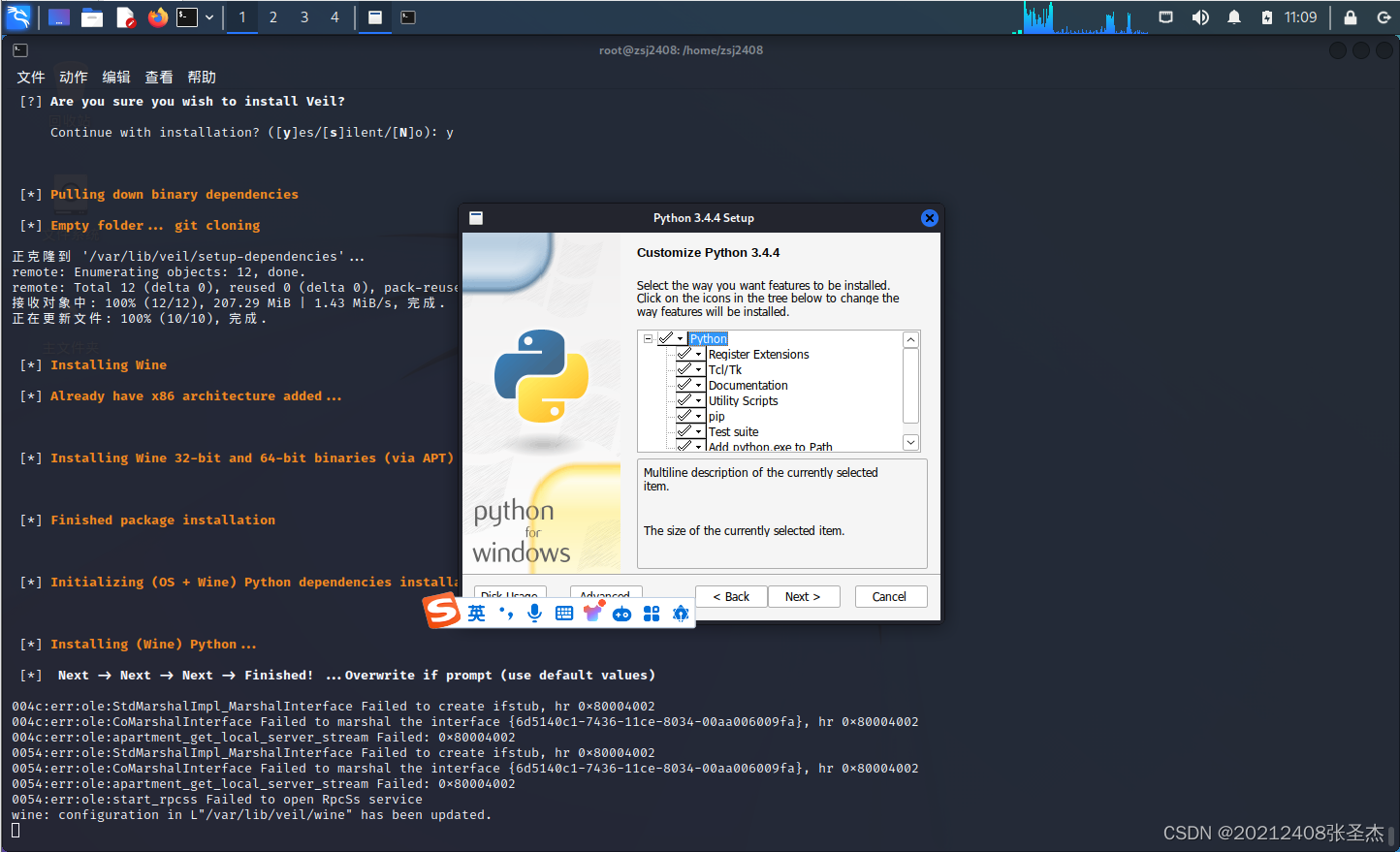Open the battery power manager icon
The width and height of the screenshot is (1400, 852).
[1266, 17]
